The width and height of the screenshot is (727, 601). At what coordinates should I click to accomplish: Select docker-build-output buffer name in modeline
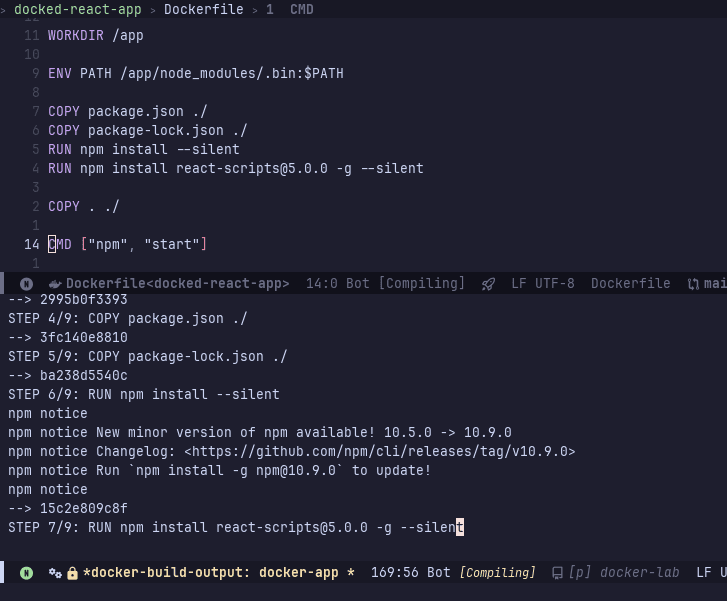218,573
